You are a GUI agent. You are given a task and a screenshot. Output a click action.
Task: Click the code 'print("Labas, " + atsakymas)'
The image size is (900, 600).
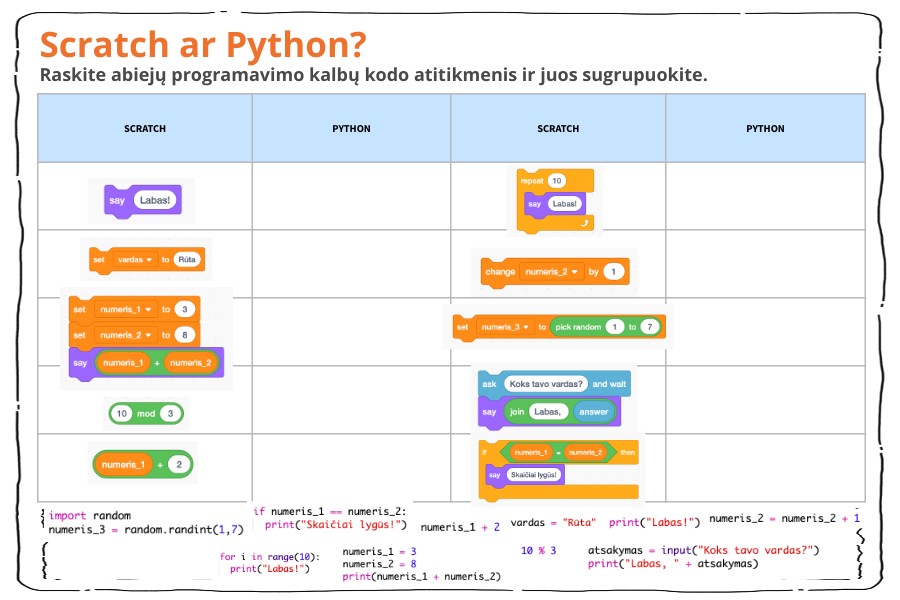[673, 564]
